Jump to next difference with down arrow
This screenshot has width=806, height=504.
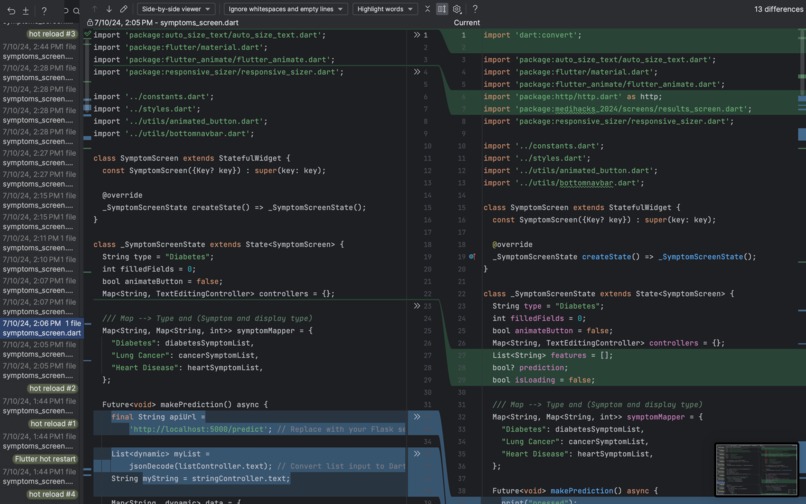[109, 9]
